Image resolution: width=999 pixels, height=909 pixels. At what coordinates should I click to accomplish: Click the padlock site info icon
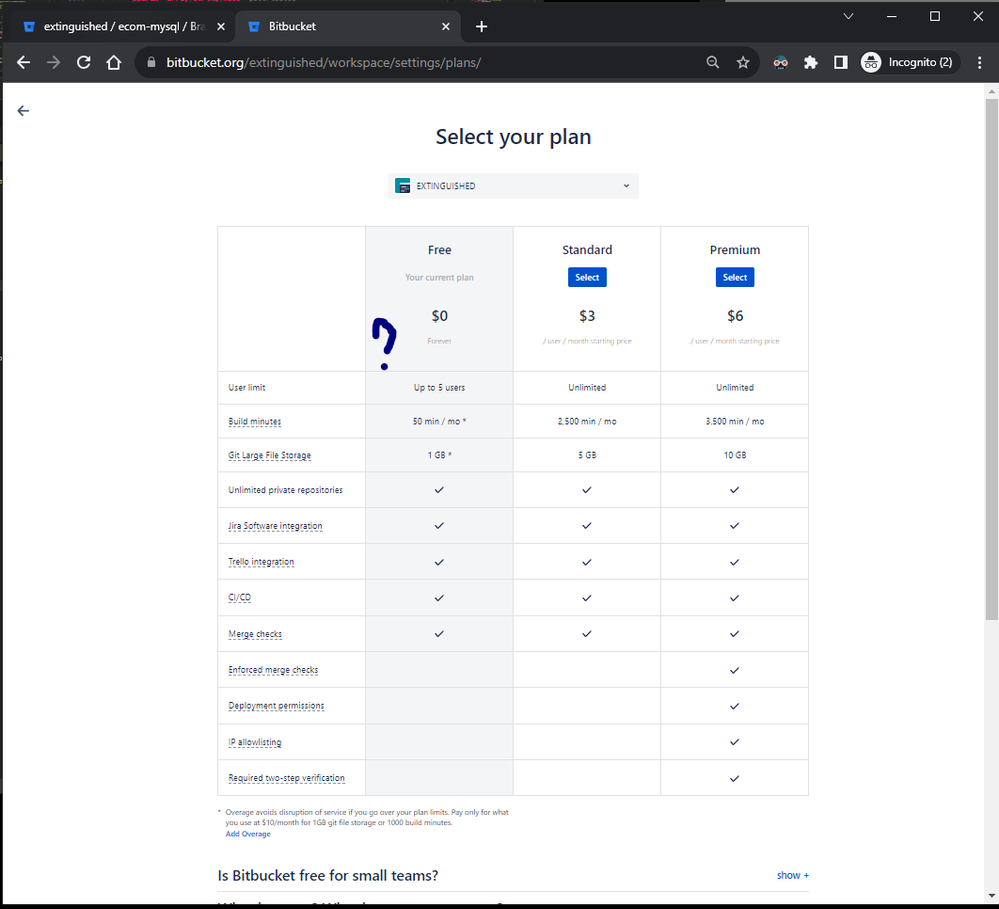click(x=151, y=62)
